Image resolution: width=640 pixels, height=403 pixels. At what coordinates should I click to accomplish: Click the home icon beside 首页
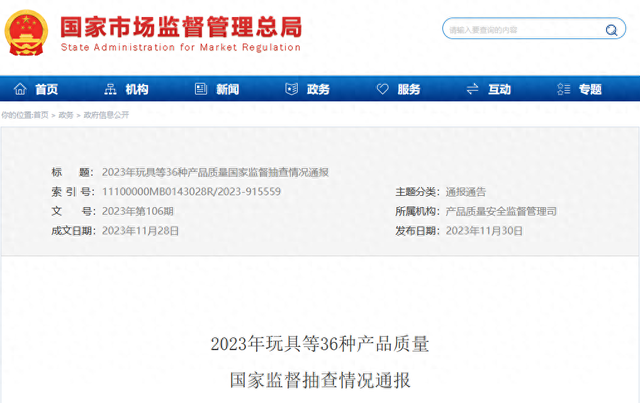tap(20, 89)
